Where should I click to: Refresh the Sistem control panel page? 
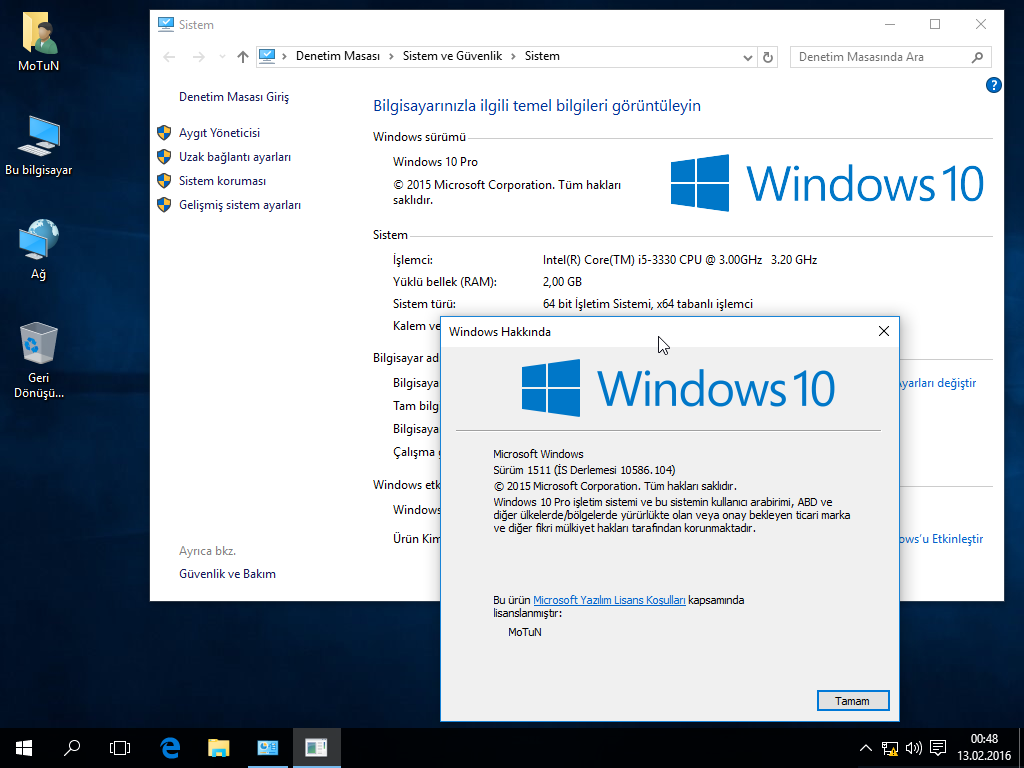(768, 57)
